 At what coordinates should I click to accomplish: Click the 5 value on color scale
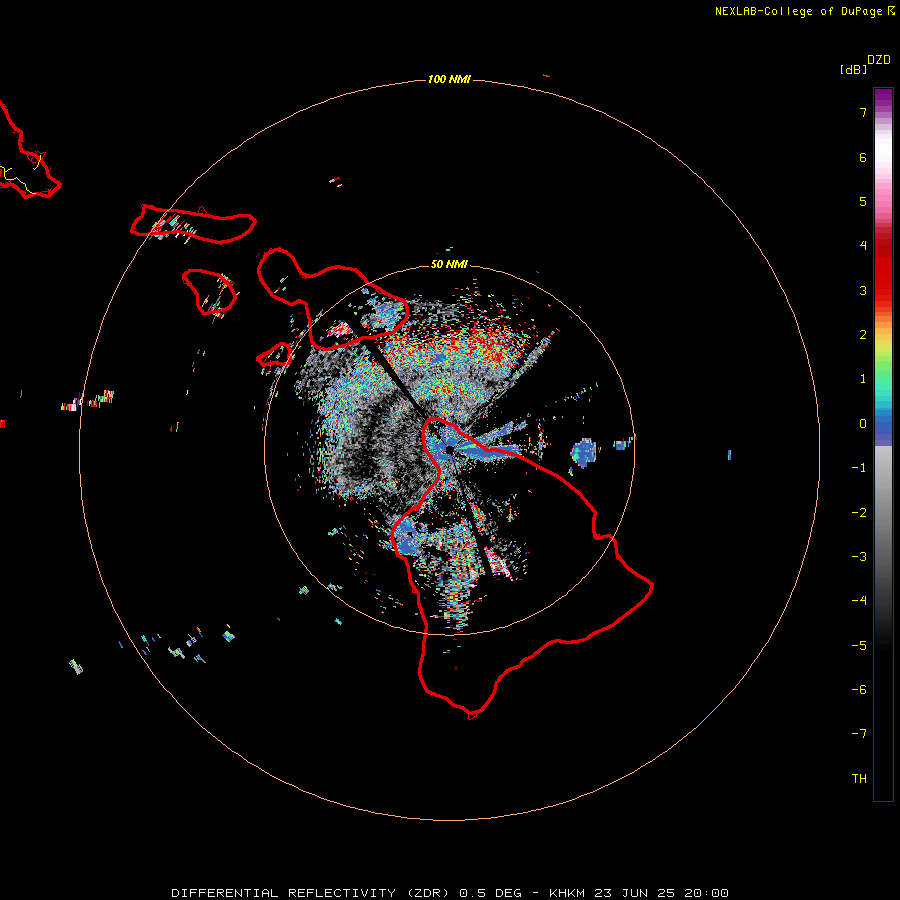tap(863, 201)
